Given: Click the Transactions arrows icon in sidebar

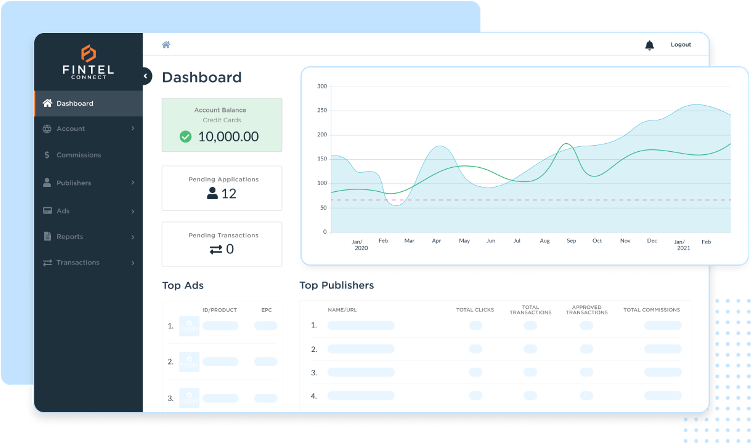Looking at the screenshot, I should [47, 263].
